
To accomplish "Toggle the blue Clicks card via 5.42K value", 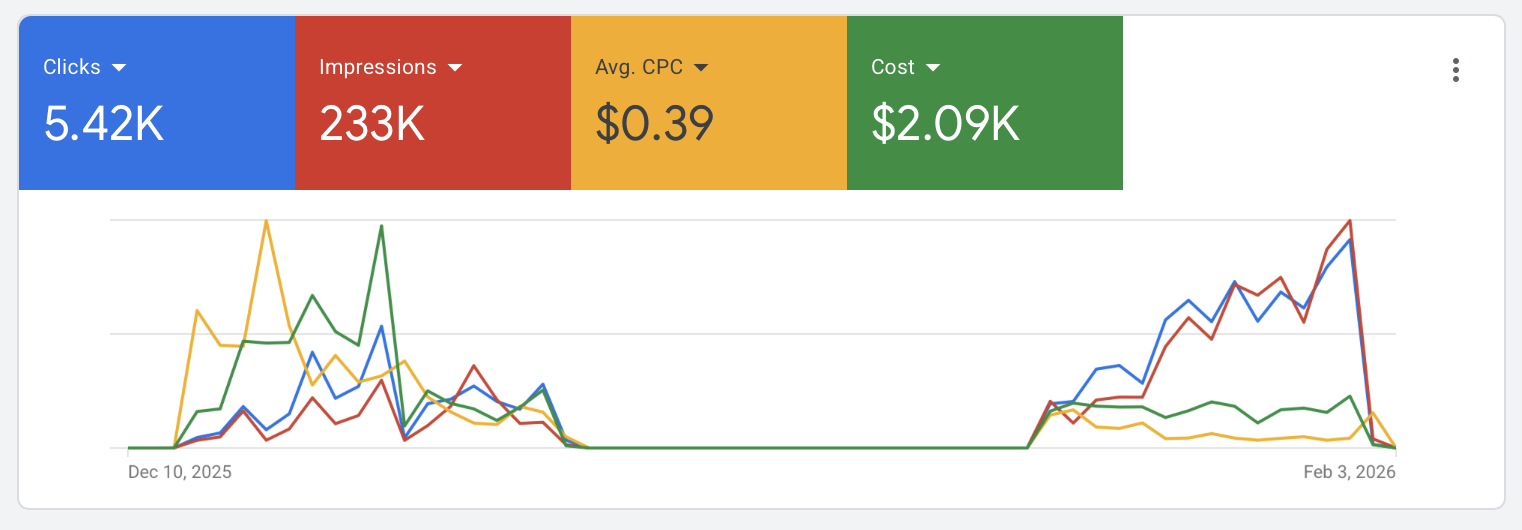I will 103,124.
